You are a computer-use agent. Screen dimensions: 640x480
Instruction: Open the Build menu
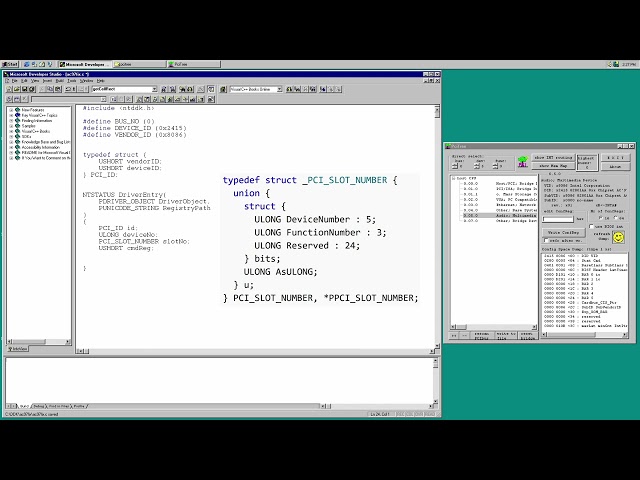tap(60, 81)
